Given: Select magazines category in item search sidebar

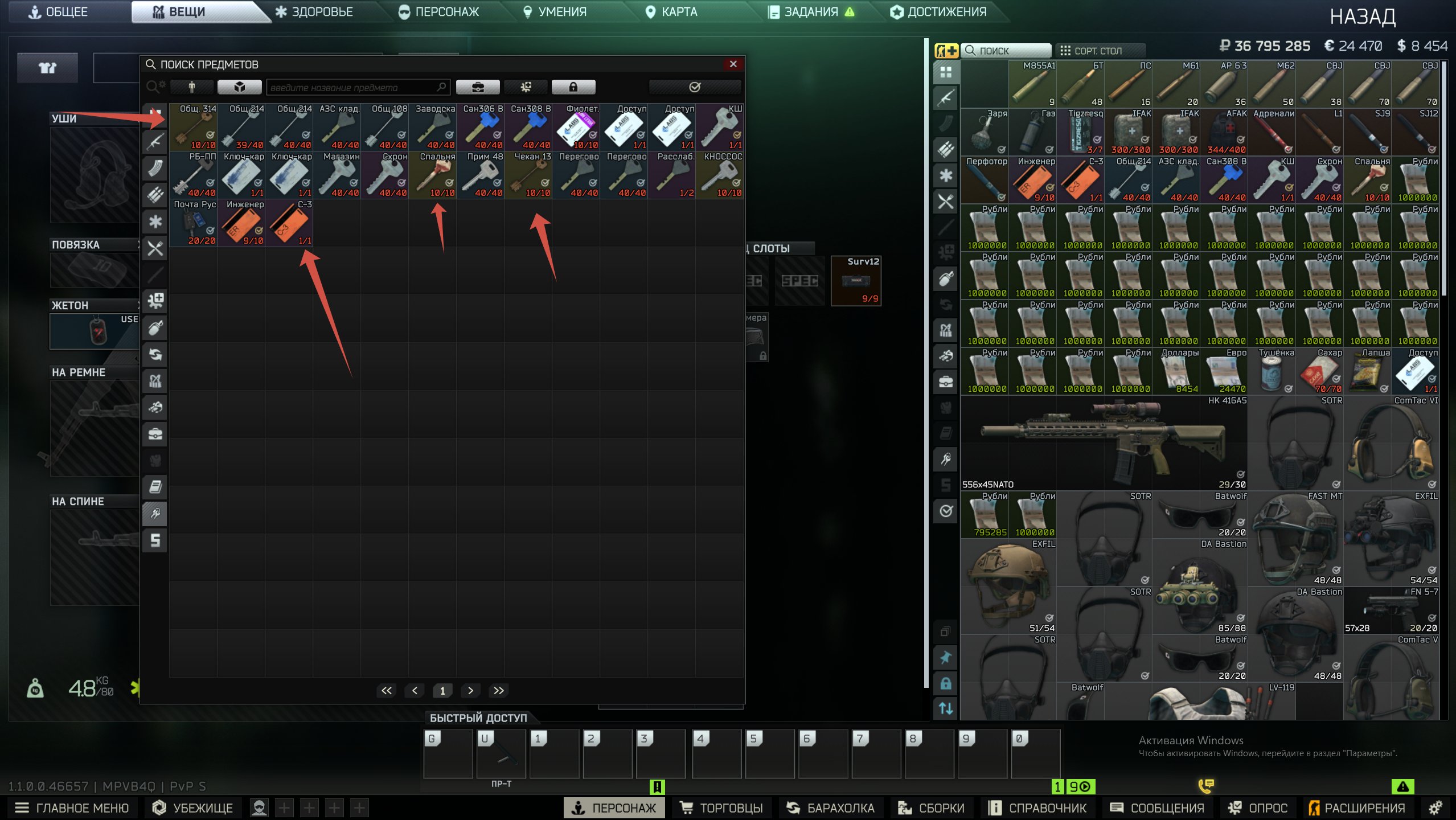Looking at the screenshot, I should 155,168.
